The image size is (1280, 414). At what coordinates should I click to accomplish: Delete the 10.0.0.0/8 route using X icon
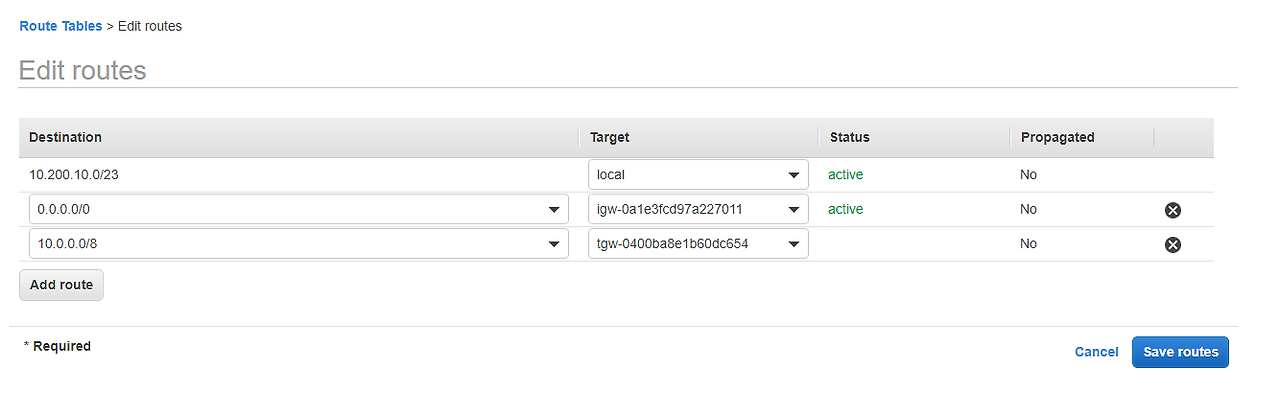1173,245
